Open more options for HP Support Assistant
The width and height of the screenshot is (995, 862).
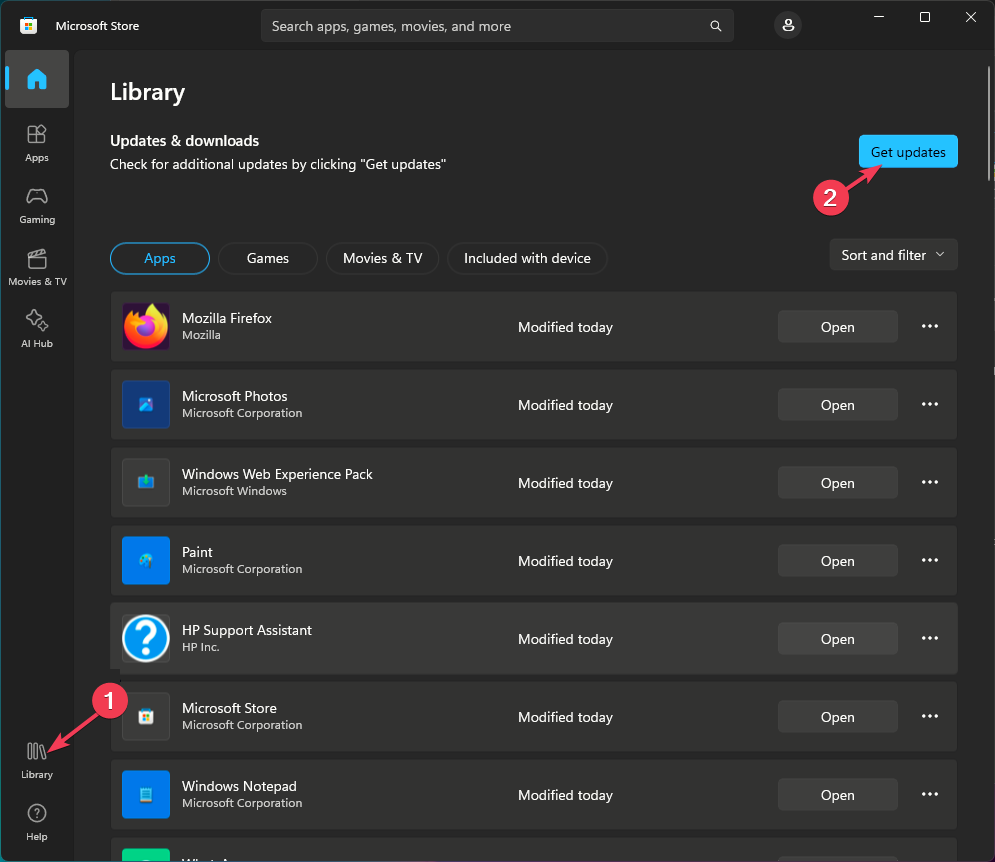(930, 639)
